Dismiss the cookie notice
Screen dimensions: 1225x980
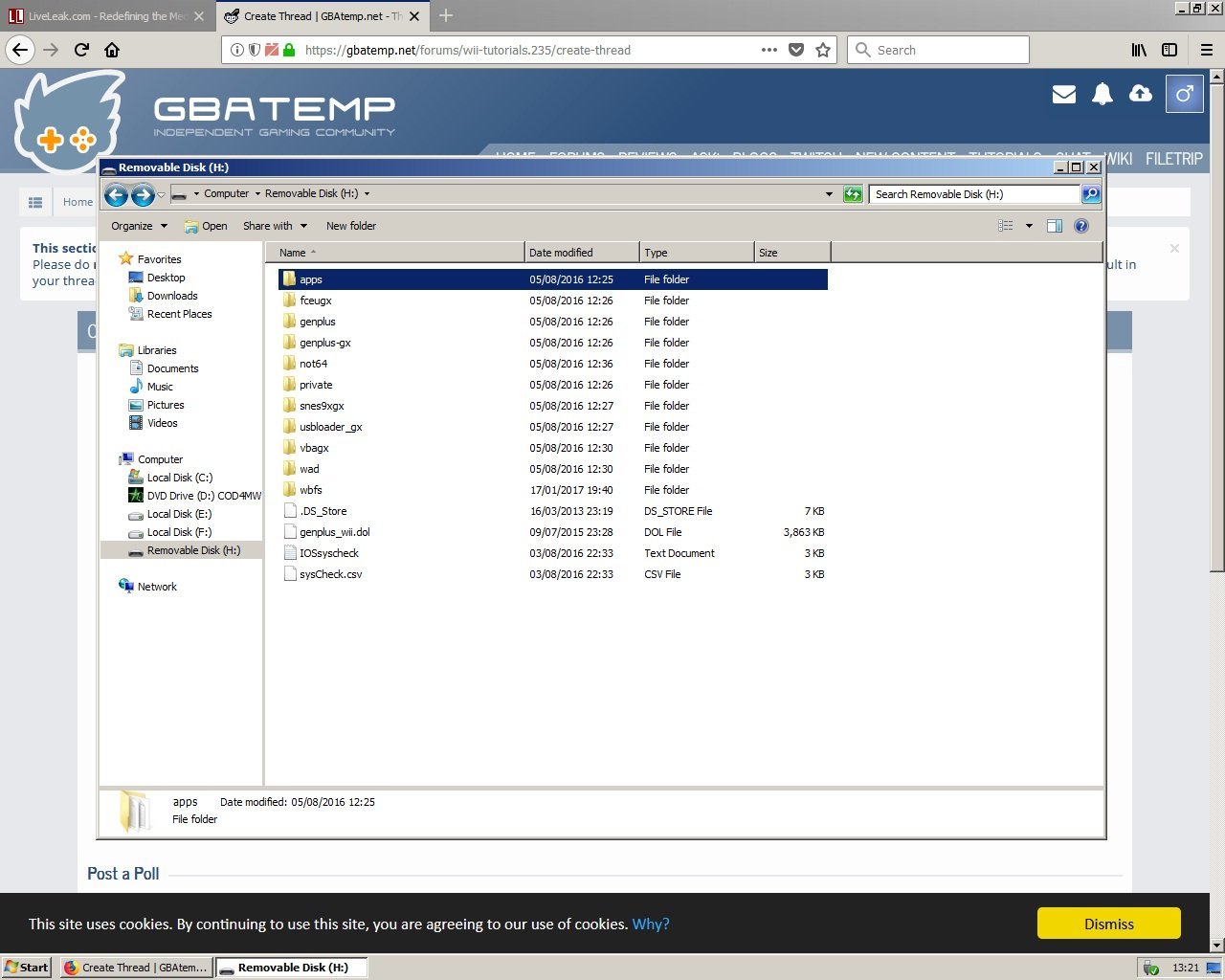point(1108,924)
